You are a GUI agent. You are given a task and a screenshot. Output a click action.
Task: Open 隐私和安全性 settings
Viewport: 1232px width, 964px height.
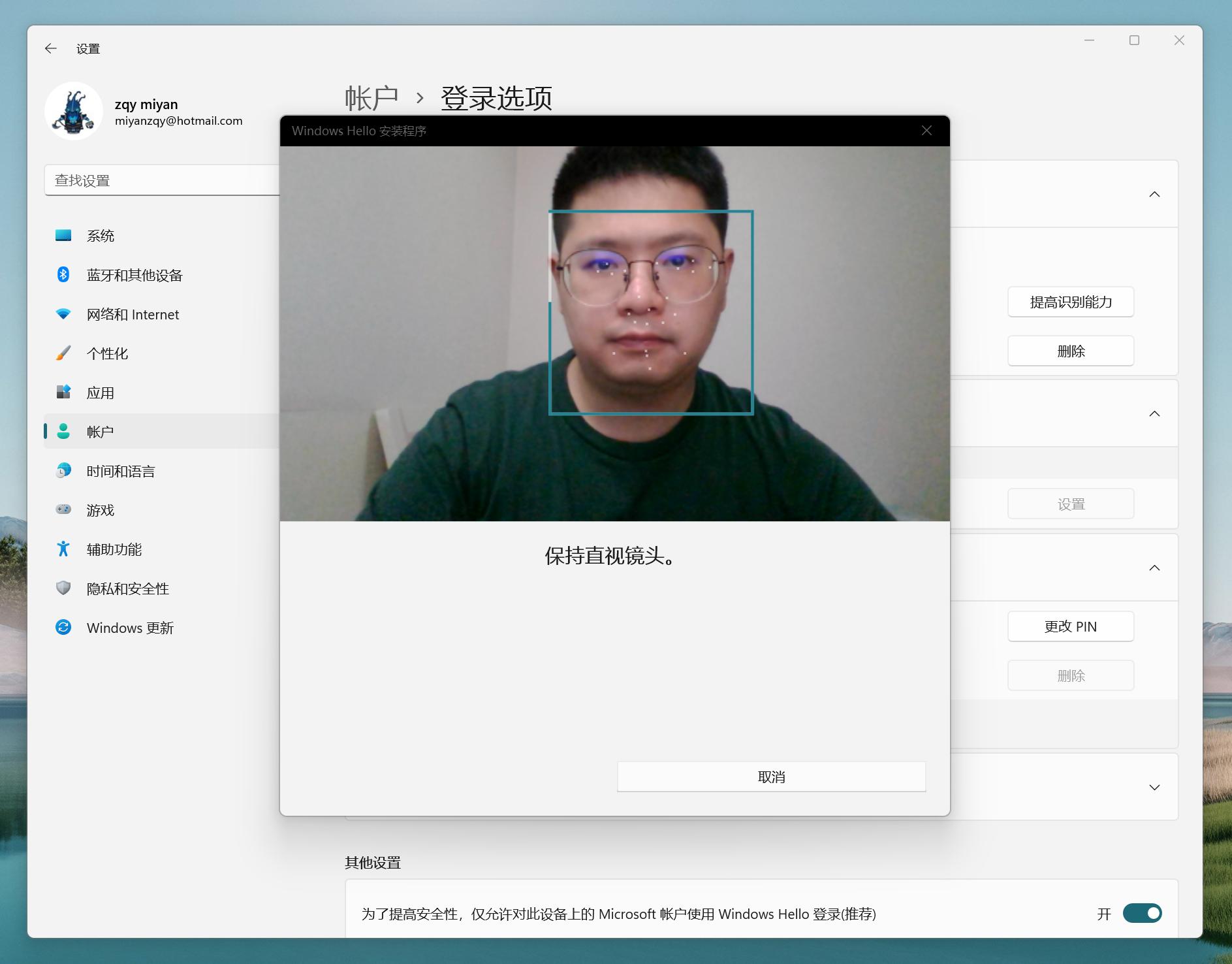pyautogui.click(x=128, y=588)
